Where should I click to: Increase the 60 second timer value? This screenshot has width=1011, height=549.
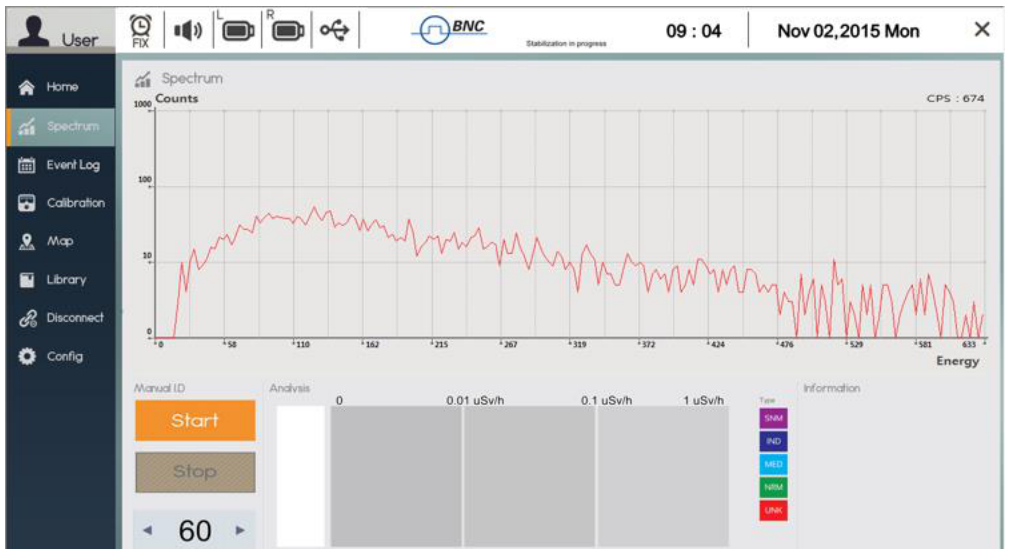(240, 530)
